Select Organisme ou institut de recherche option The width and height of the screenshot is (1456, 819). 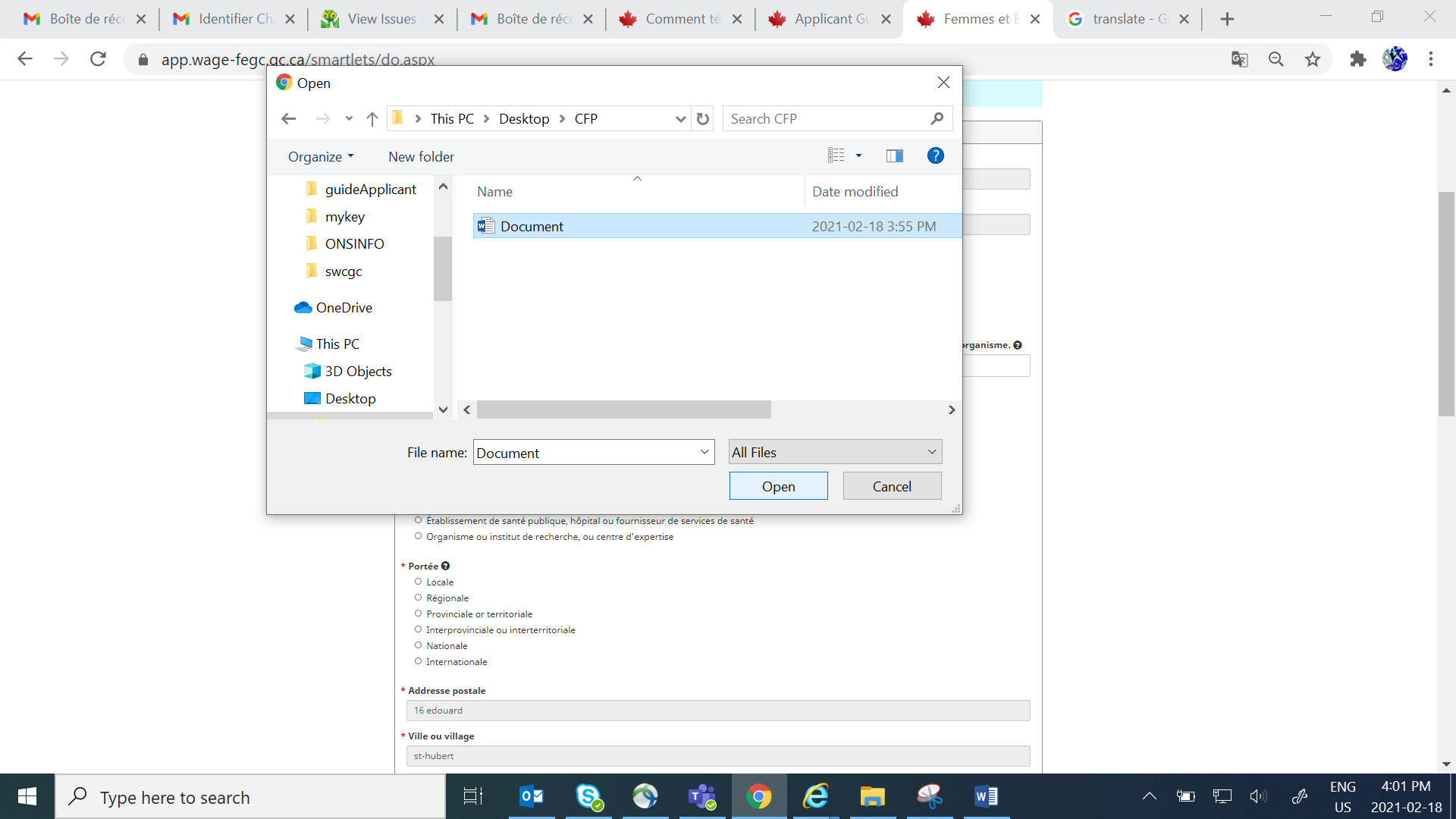click(x=418, y=536)
